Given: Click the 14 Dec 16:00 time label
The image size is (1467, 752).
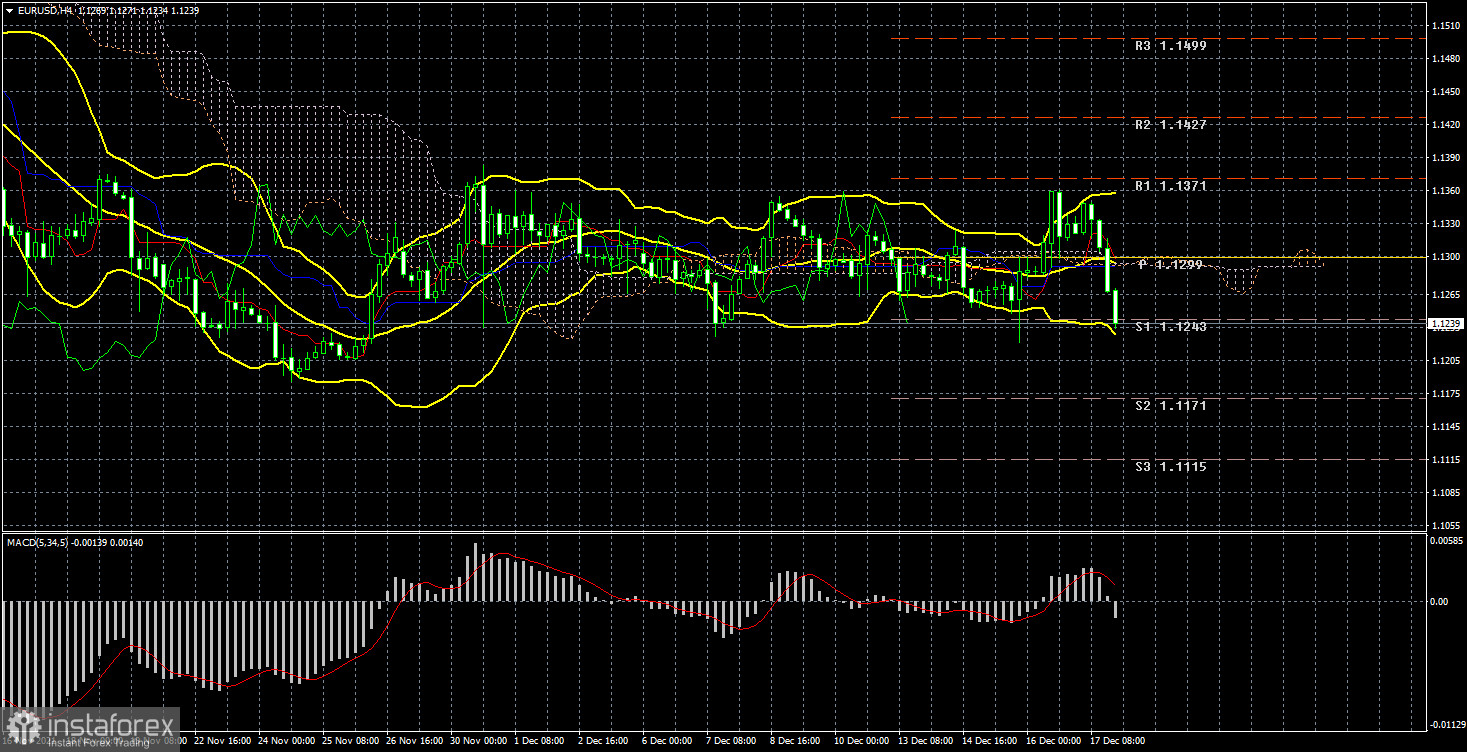Looking at the screenshot, I should (x=990, y=742).
